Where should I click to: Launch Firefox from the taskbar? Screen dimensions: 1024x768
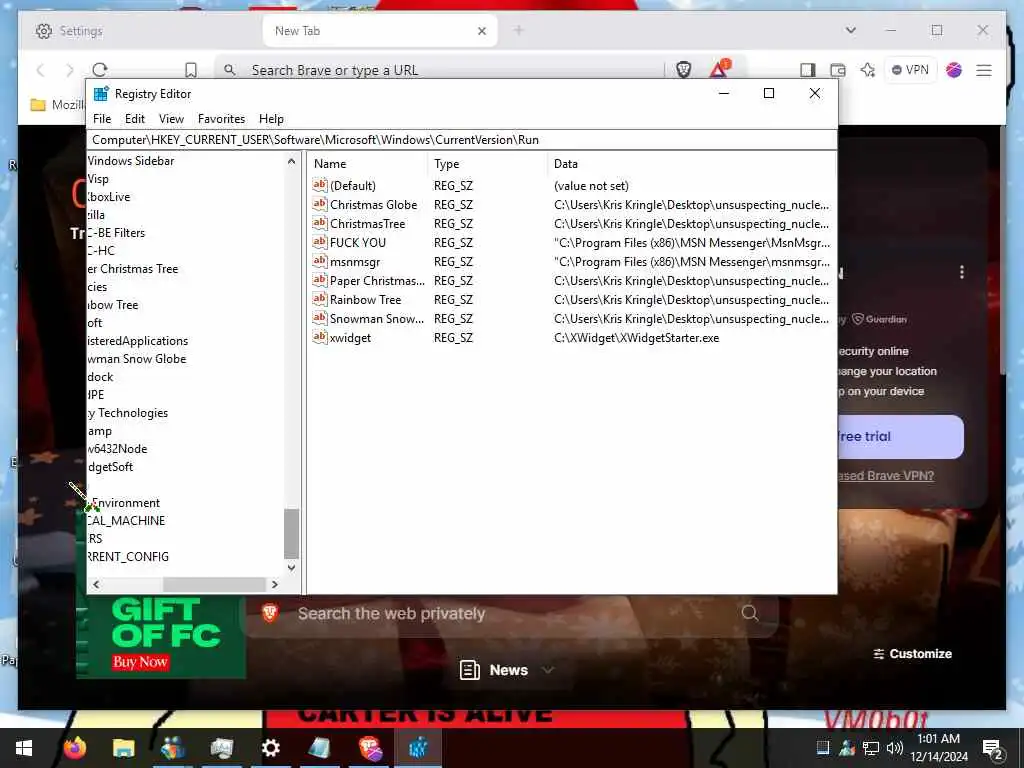click(x=75, y=748)
